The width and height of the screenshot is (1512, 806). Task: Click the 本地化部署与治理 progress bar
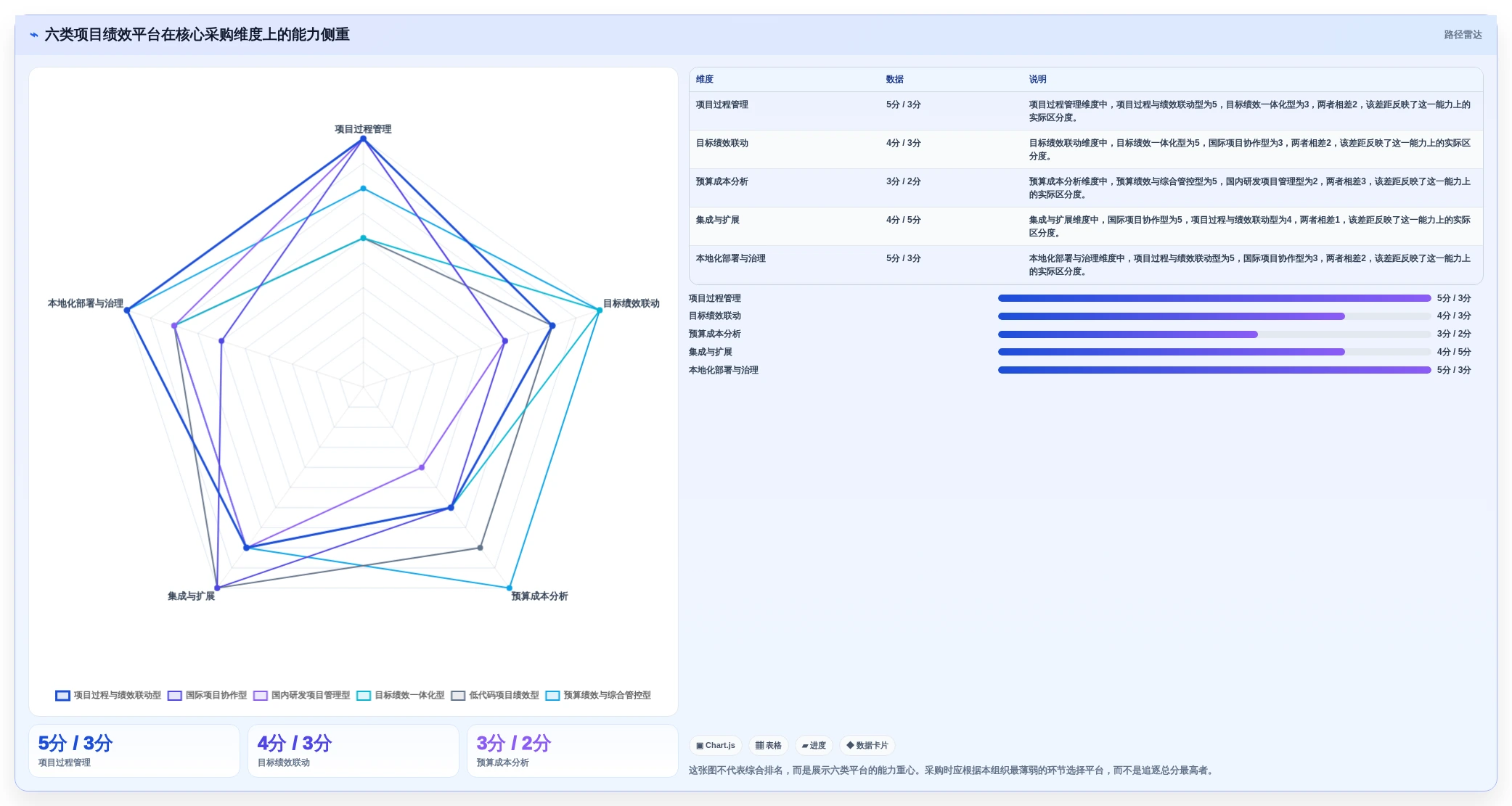(x=1214, y=370)
